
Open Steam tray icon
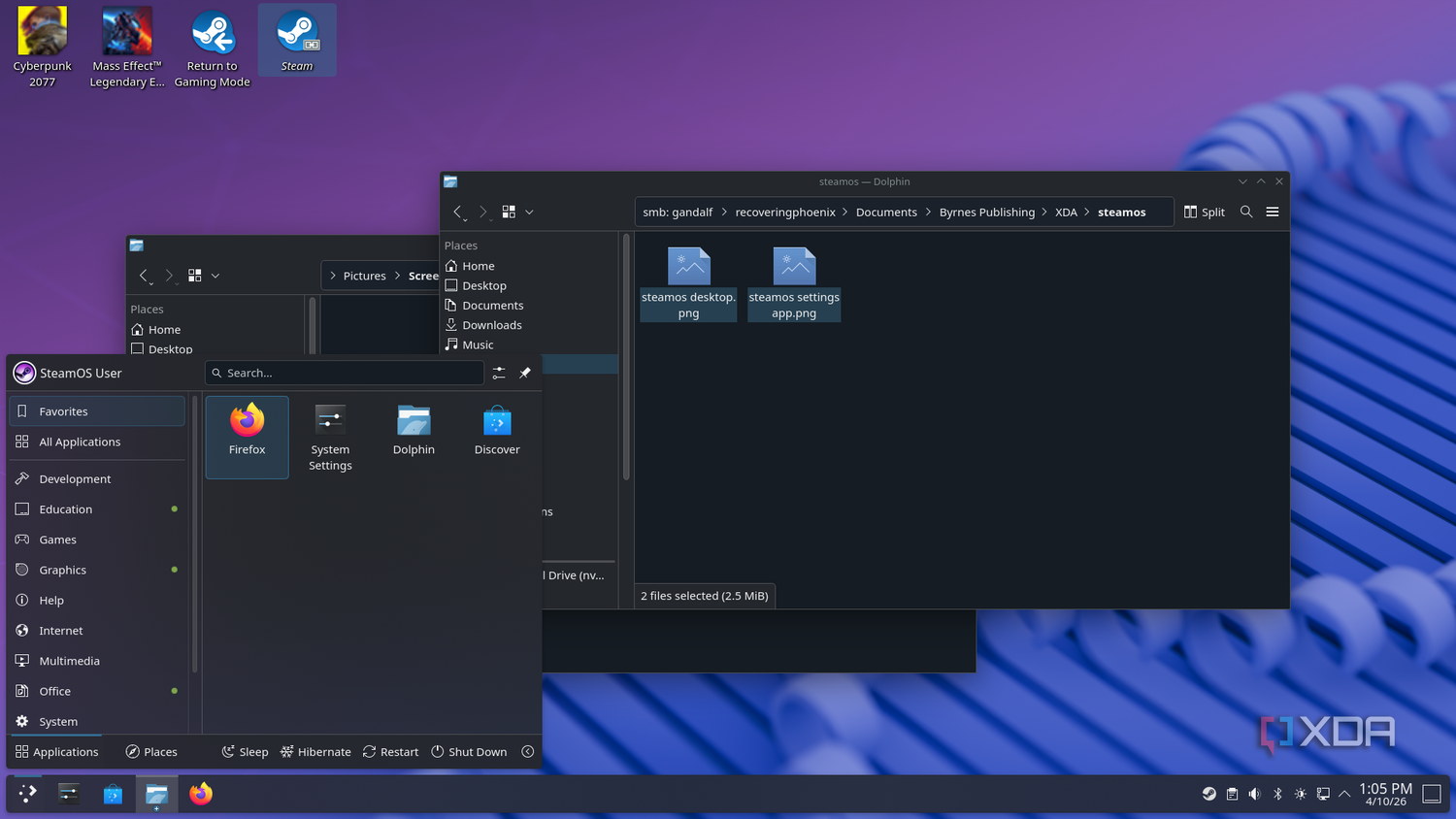click(x=1209, y=794)
